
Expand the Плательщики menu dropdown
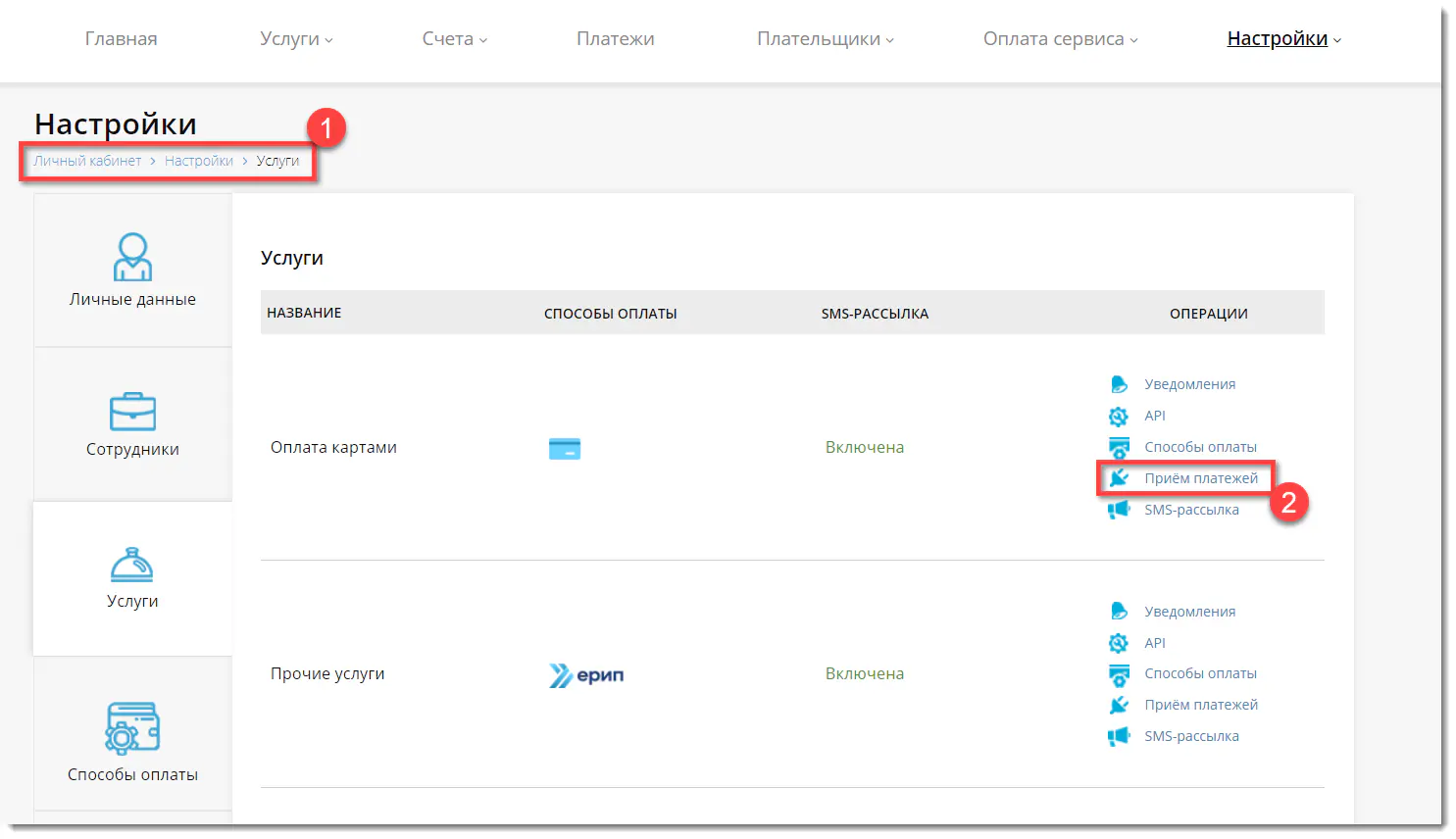pyautogui.click(x=825, y=39)
